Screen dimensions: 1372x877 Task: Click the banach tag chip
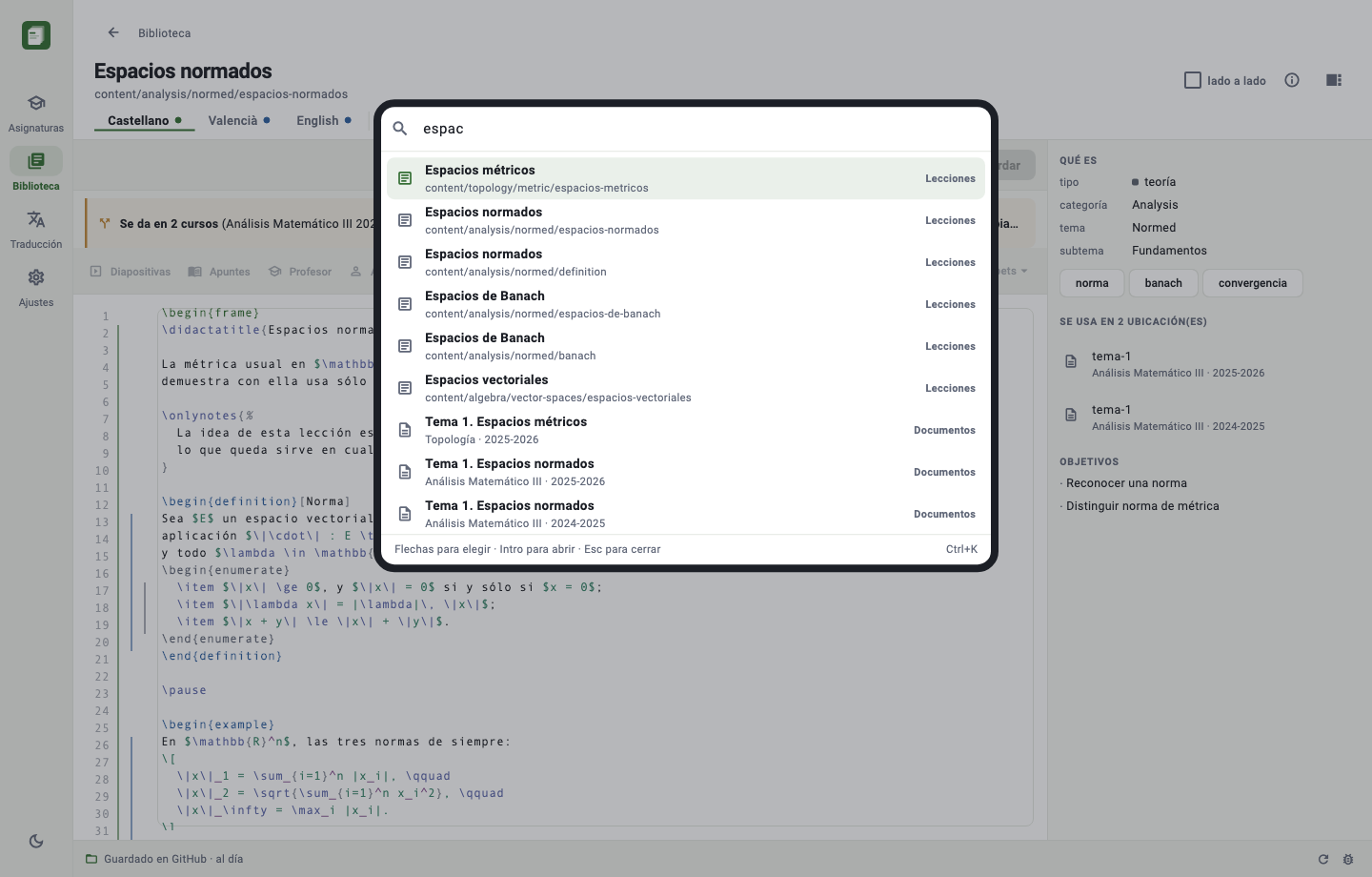[x=1163, y=283]
